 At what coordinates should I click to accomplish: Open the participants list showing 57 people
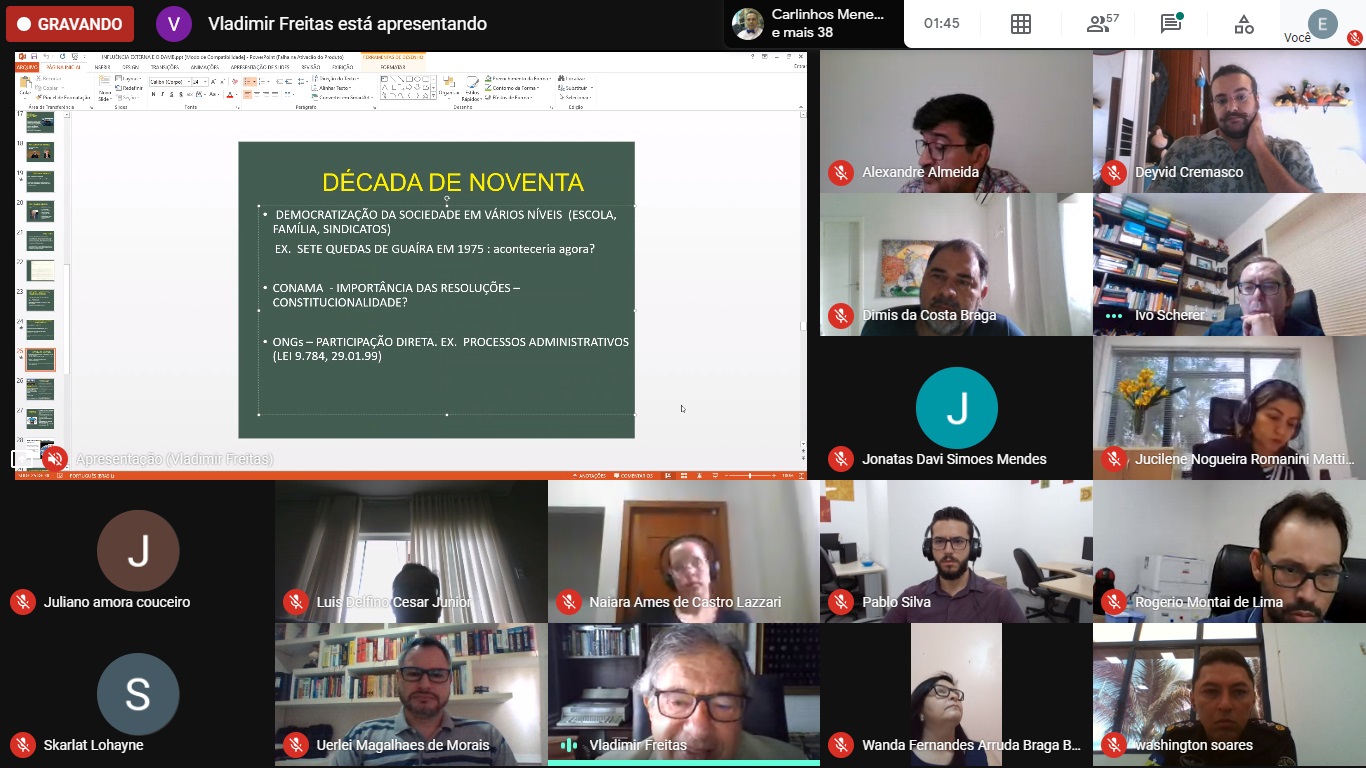1102,24
